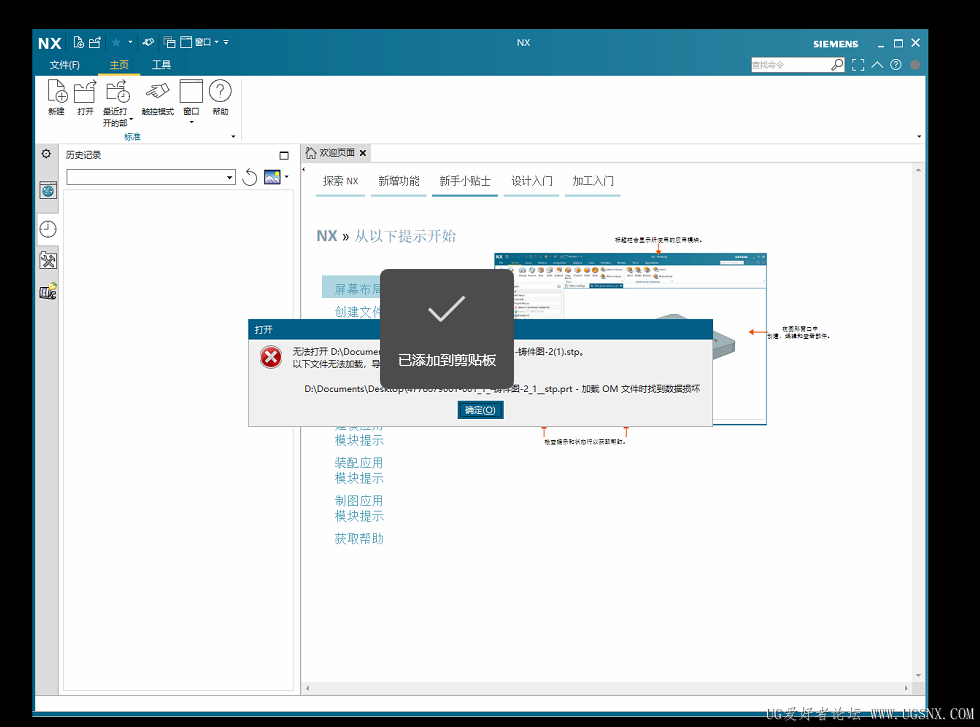Image resolution: width=980 pixels, height=727 pixels.
Task: Click the horizontal scrollbar right arrow
Action: click(x=906, y=688)
